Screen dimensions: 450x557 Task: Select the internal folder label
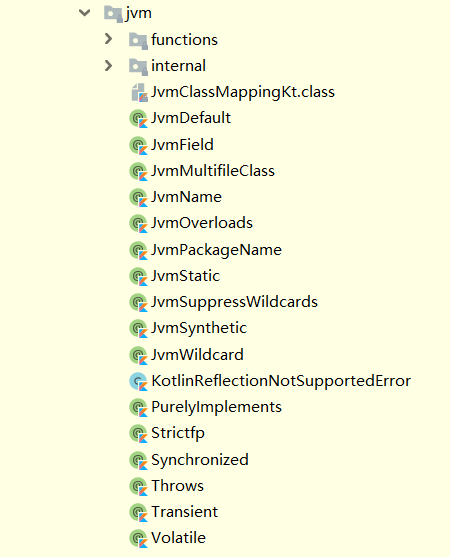[178, 66]
